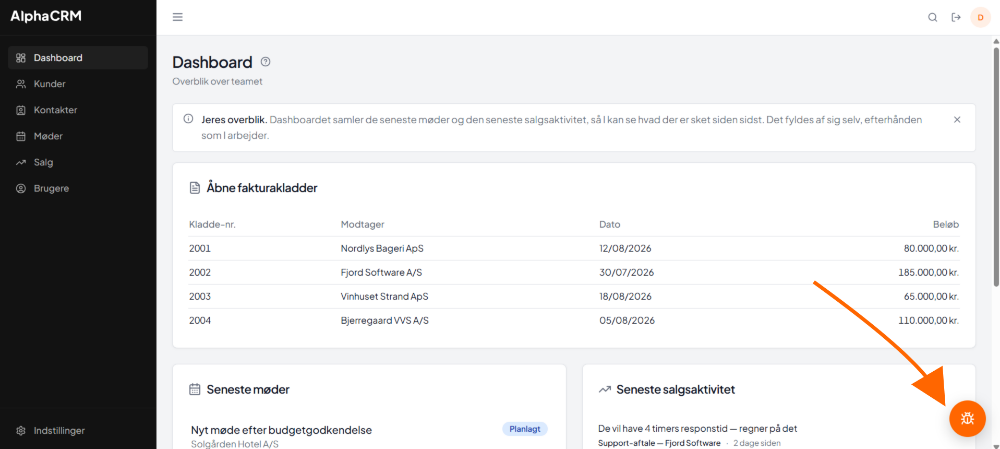Click Solgården Hotel A/S under meeting
The height and width of the screenshot is (449, 1000).
tap(235, 444)
